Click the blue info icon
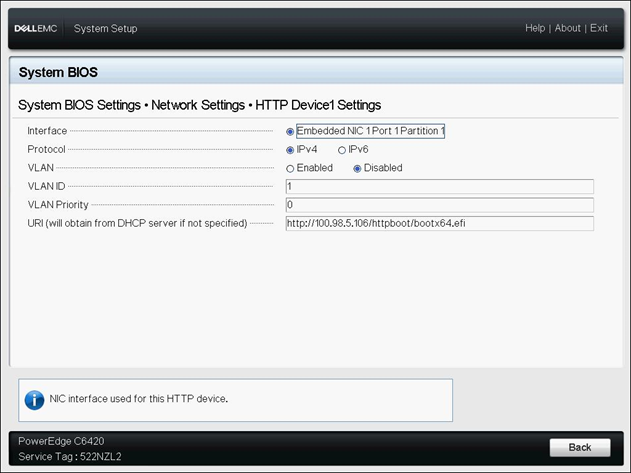The image size is (631, 473). click(x=33, y=399)
